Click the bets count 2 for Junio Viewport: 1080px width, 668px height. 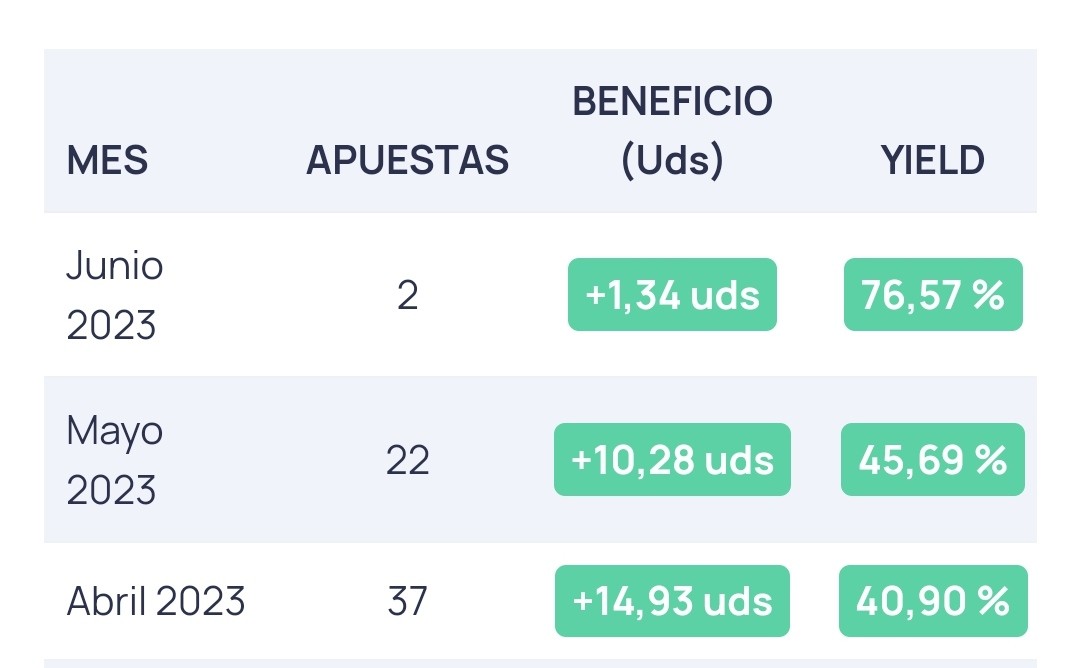click(408, 295)
